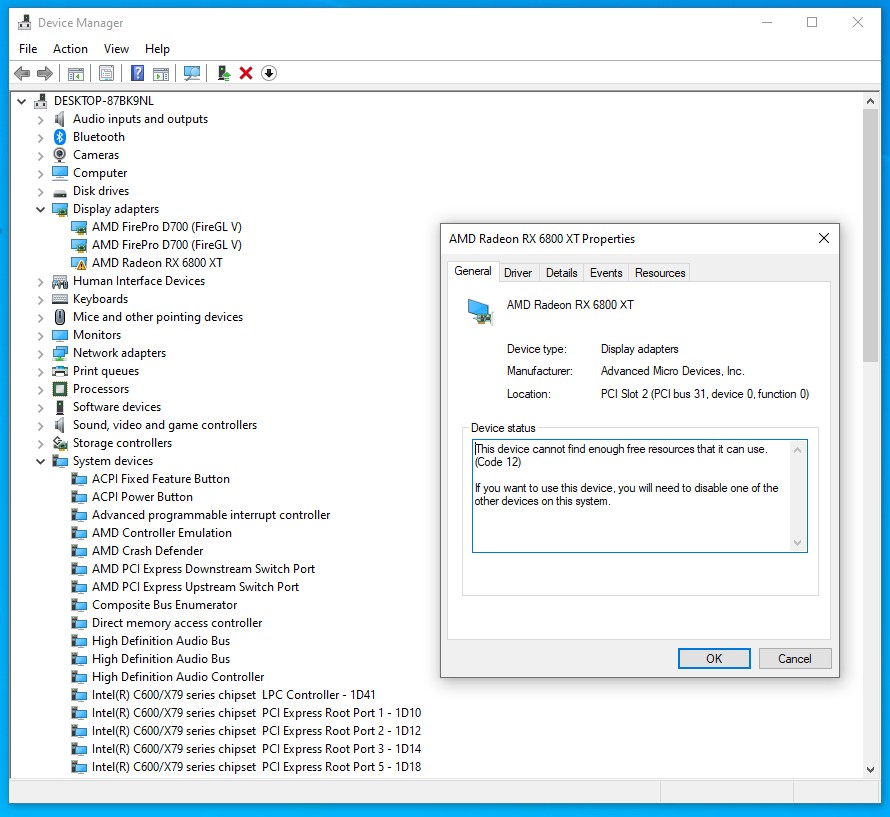
Task: Click the Human Interface Devices icon
Action: click(60, 281)
